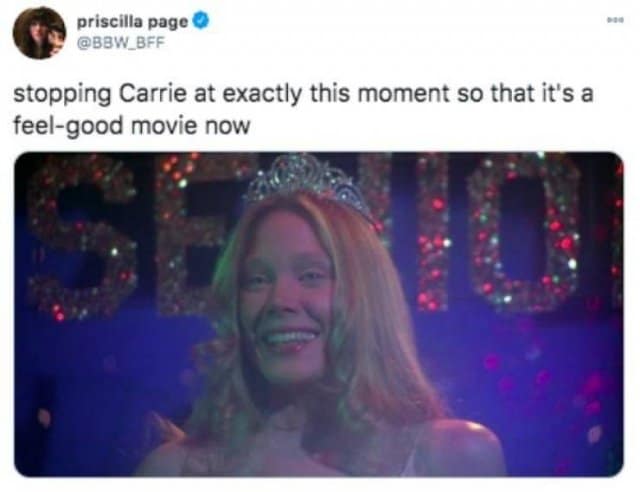Click the tiara in the tweet photo

[305, 178]
